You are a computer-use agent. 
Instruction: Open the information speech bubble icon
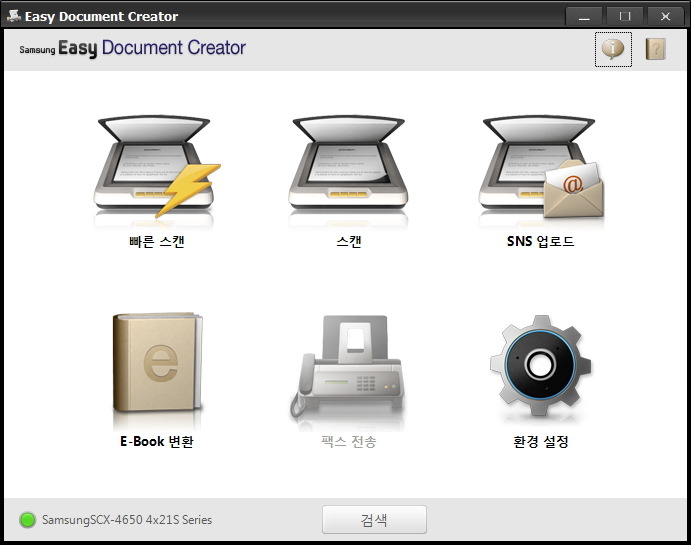[x=613, y=49]
